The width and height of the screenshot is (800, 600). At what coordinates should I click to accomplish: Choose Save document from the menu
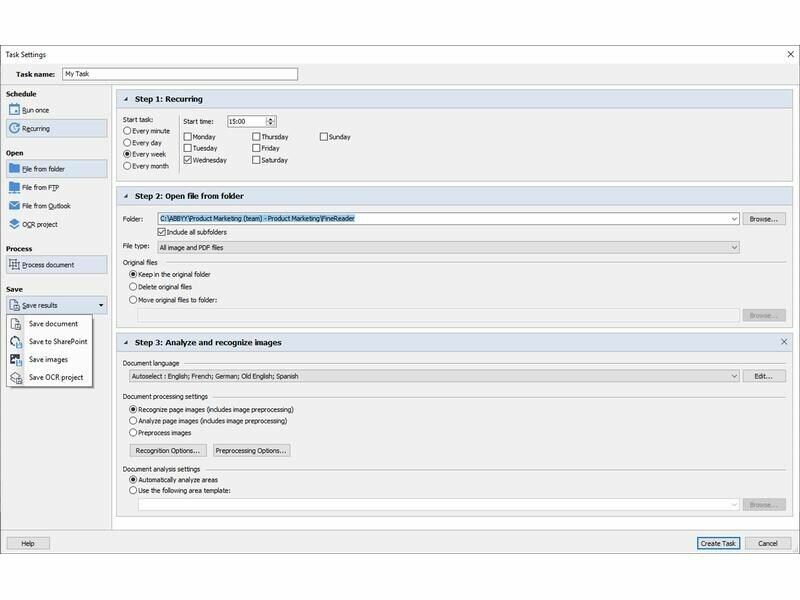tap(53, 323)
